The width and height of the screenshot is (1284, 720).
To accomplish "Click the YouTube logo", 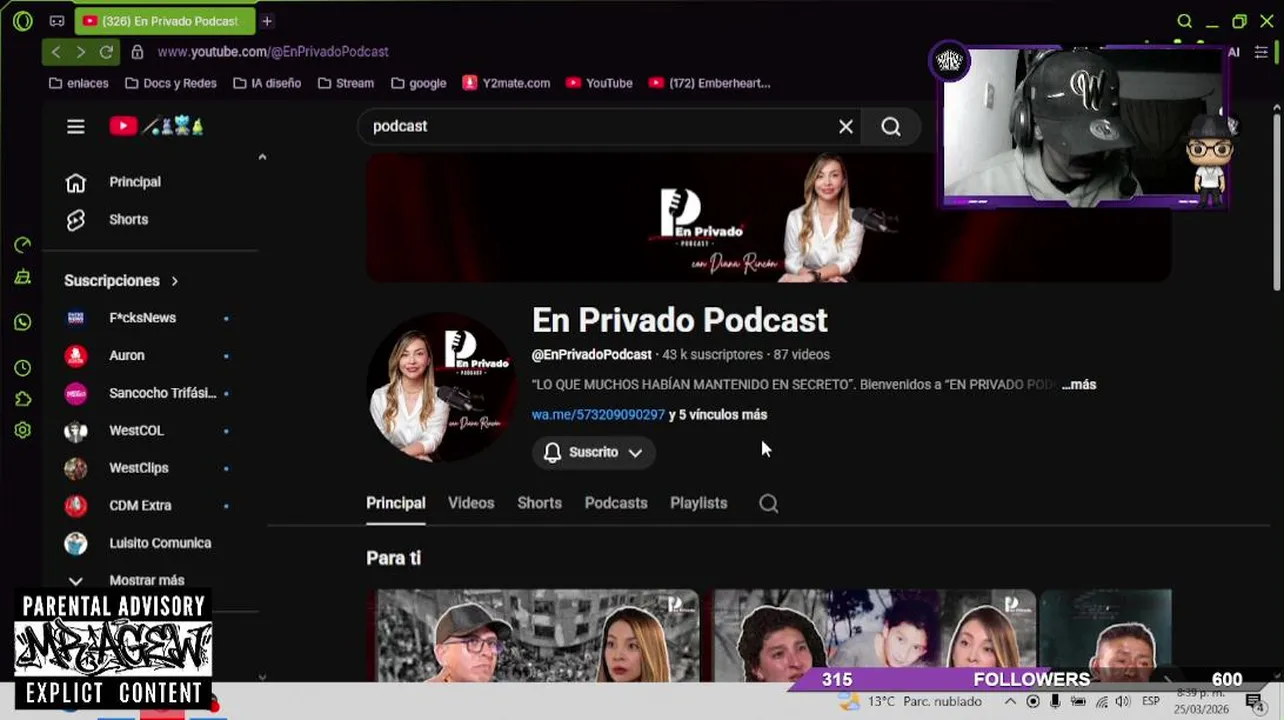I will pyautogui.click(x=156, y=126).
